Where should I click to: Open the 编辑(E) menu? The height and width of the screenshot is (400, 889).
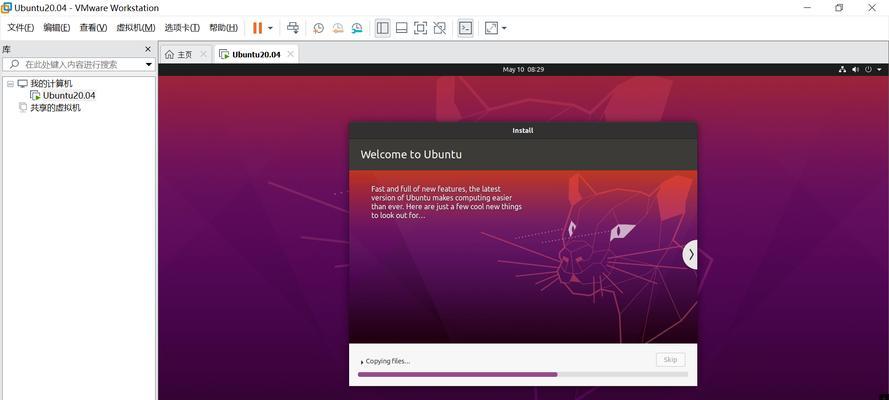[x=57, y=28]
